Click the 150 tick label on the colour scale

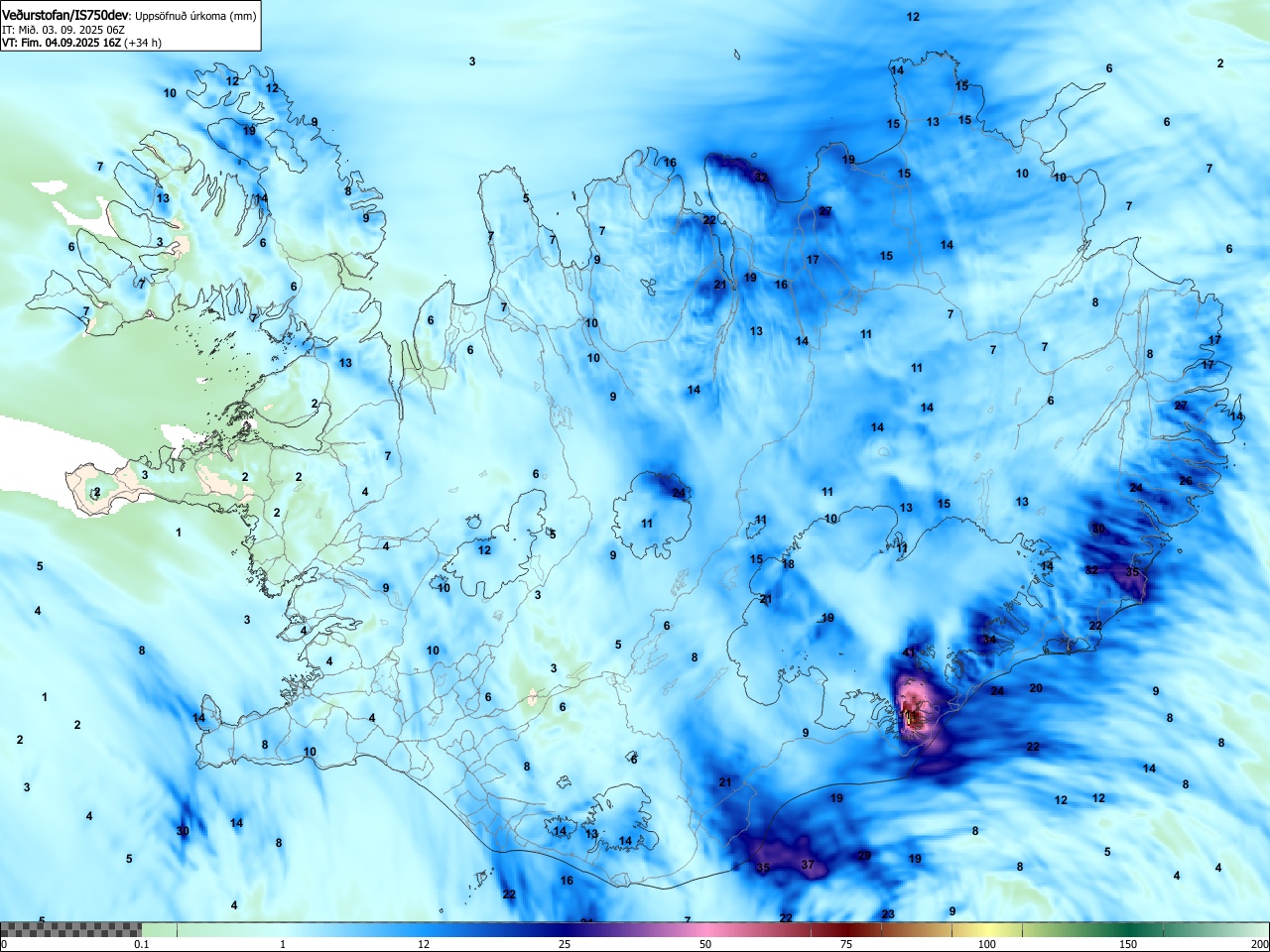point(1128,944)
